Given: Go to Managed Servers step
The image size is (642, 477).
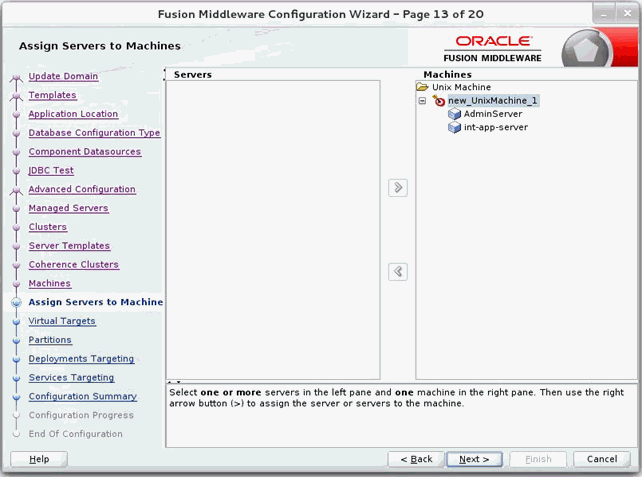Looking at the screenshot, I should point(68,208).
